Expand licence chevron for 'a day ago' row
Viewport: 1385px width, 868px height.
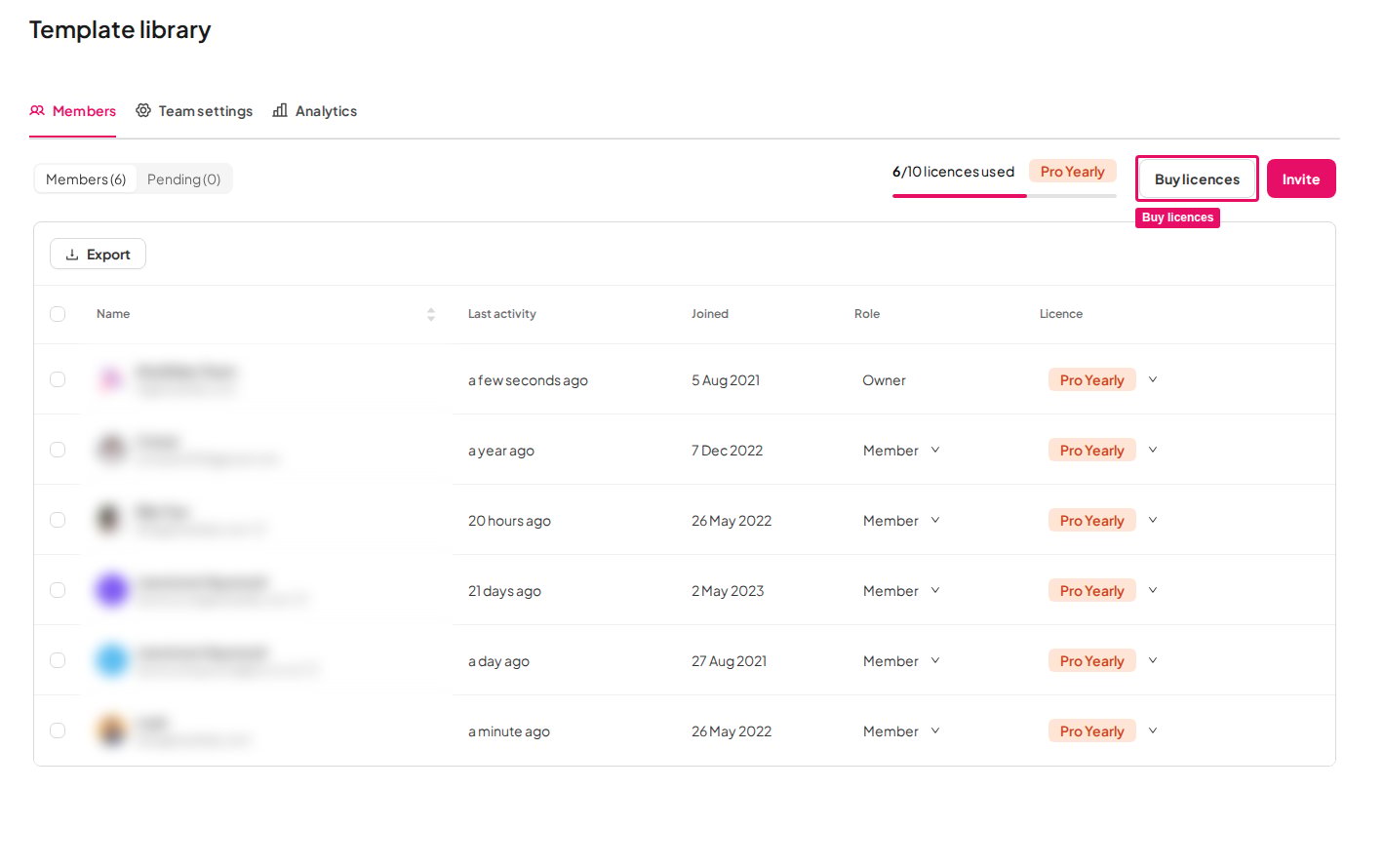(x=1153, y=660)
